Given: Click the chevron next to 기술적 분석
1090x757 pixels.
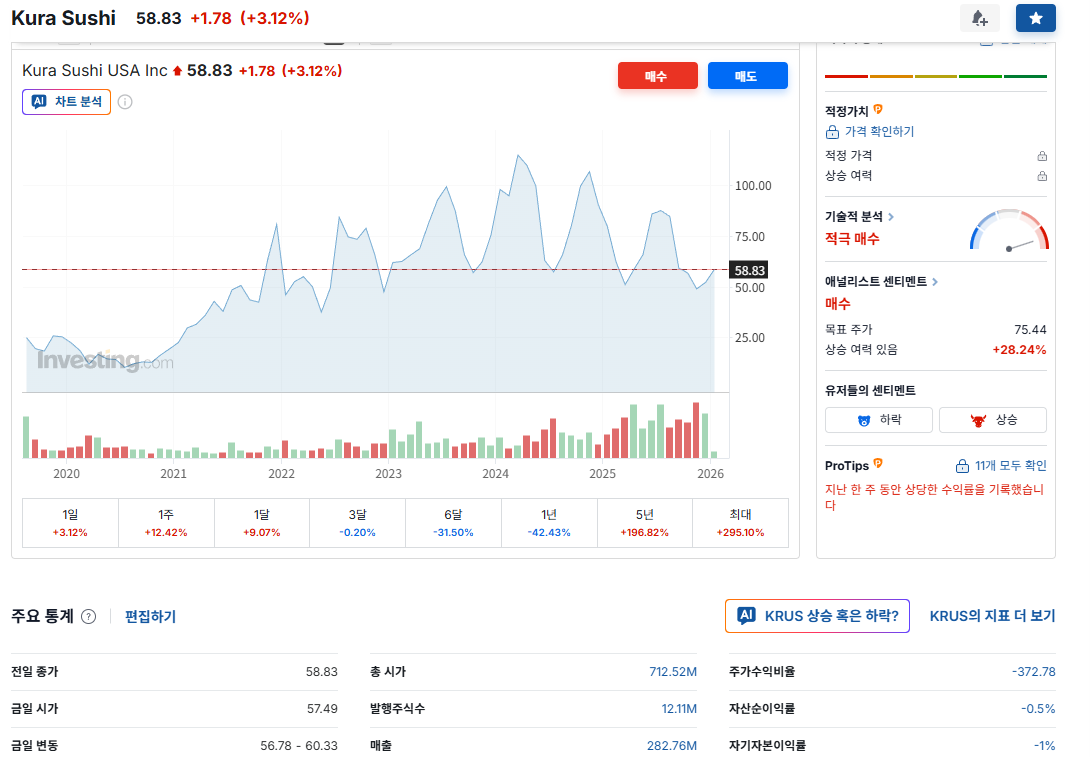Looking at the screenshot, I should tap(891, 217).
